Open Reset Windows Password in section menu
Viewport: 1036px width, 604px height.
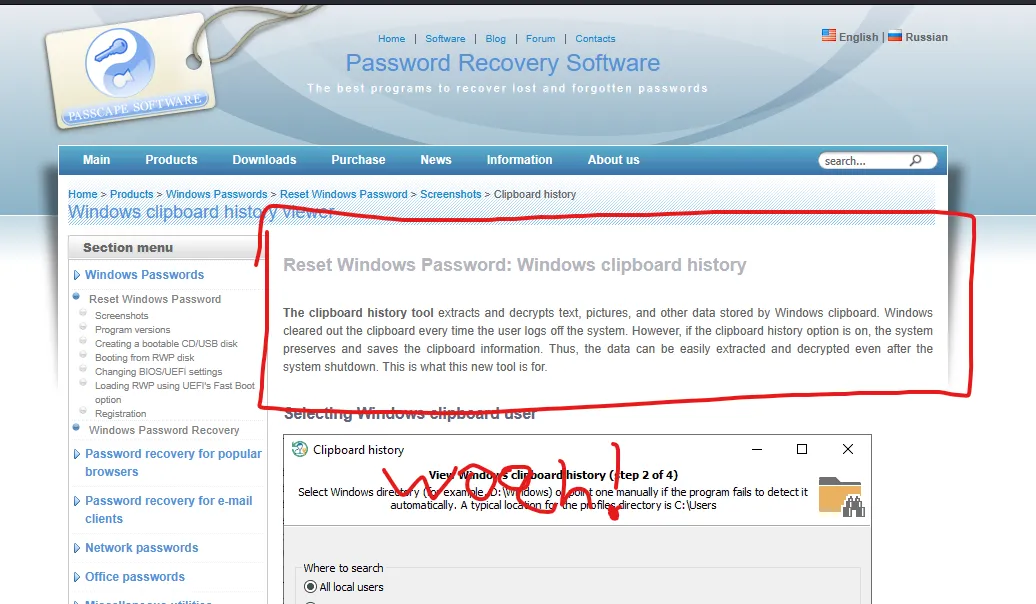pos(155,299)
